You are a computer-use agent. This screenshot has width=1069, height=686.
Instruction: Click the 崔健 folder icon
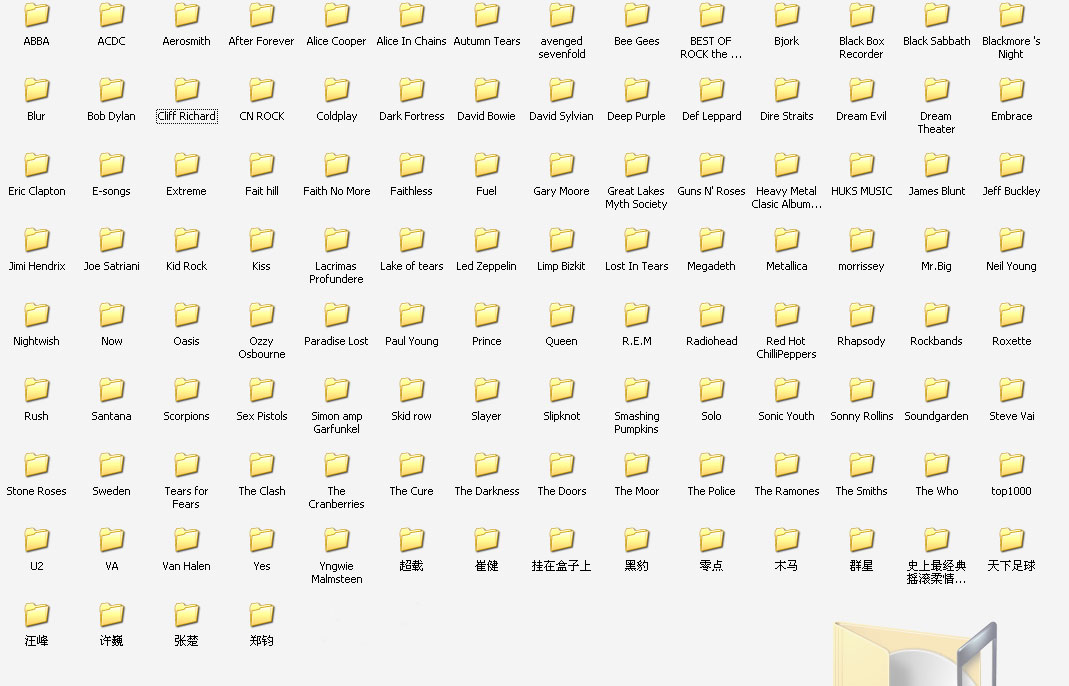(x=487, y=539)
